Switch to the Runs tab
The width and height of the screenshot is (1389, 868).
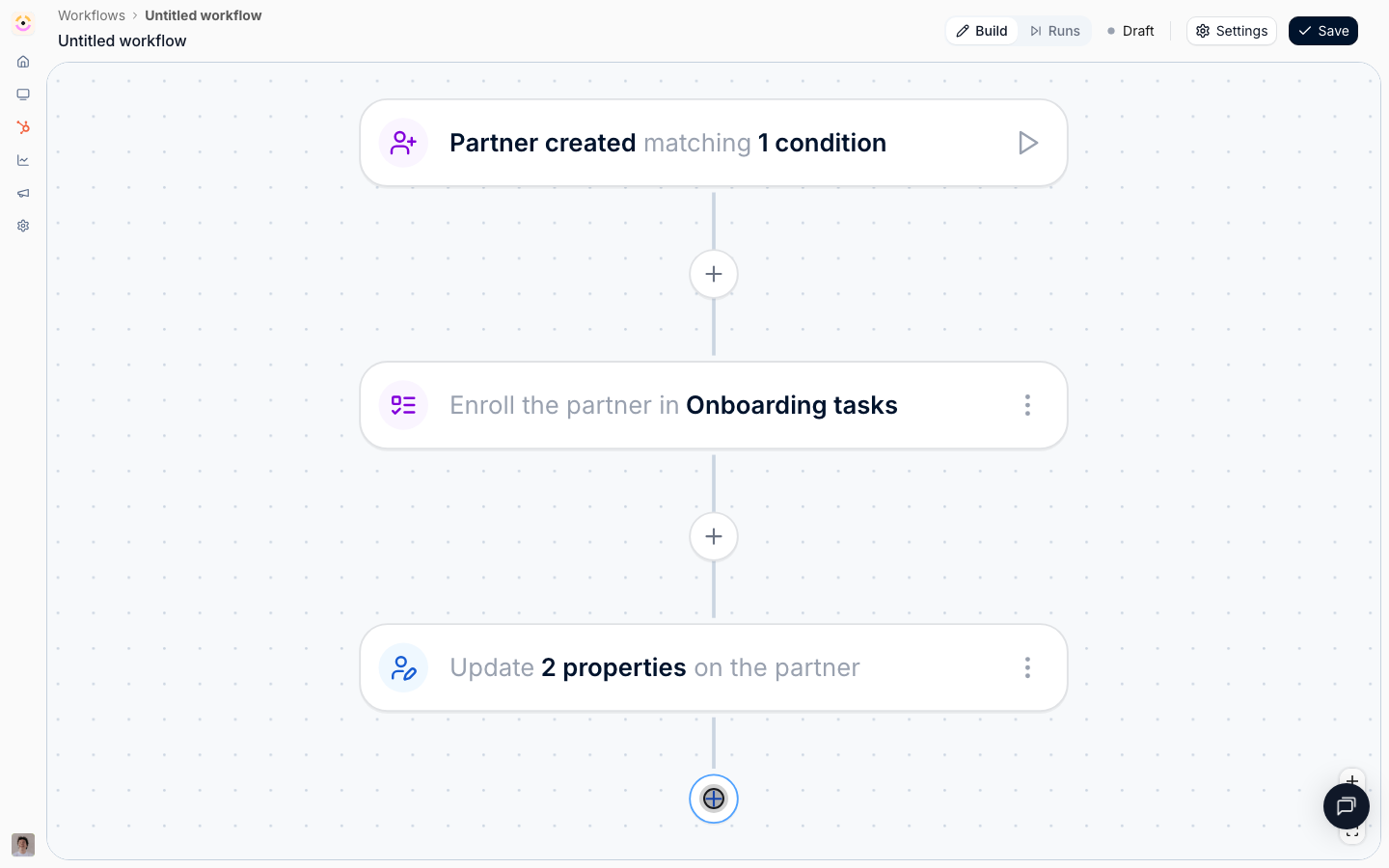click(1055, 31)
